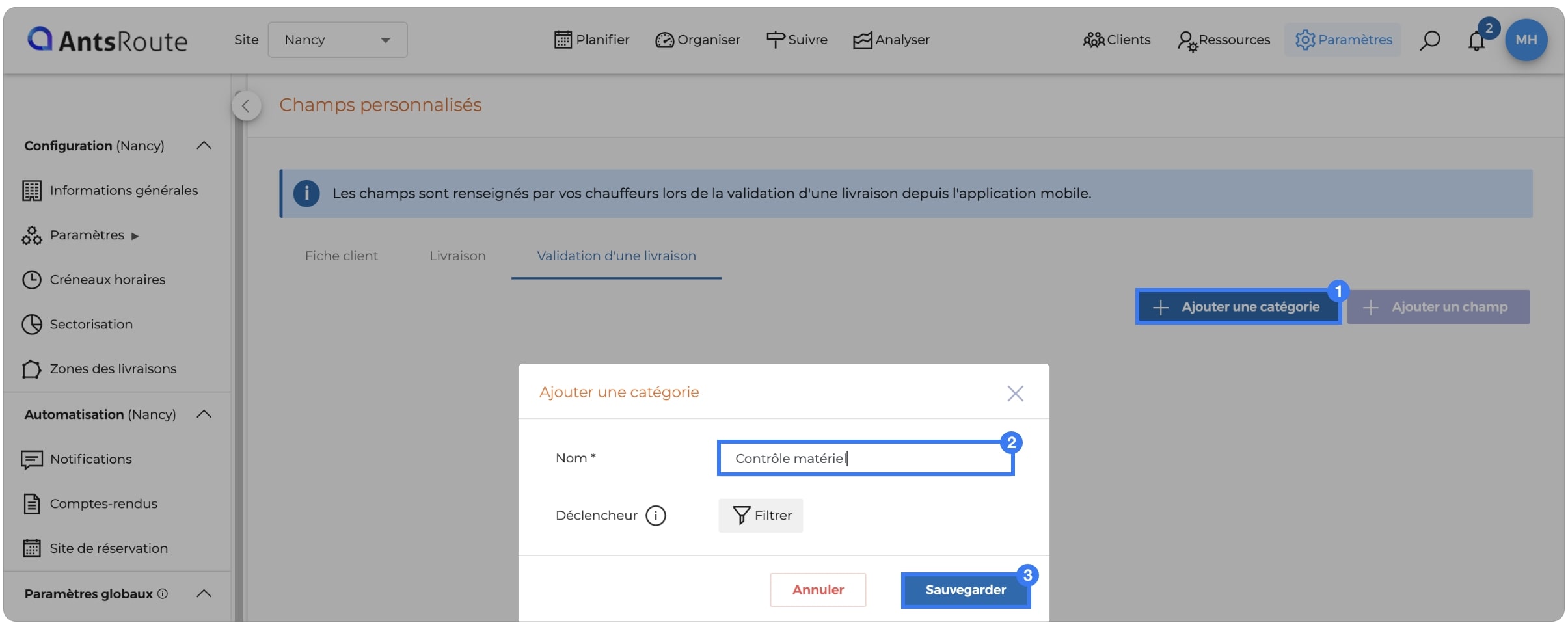Click the Zones des livraisons polygon icon

31,369
